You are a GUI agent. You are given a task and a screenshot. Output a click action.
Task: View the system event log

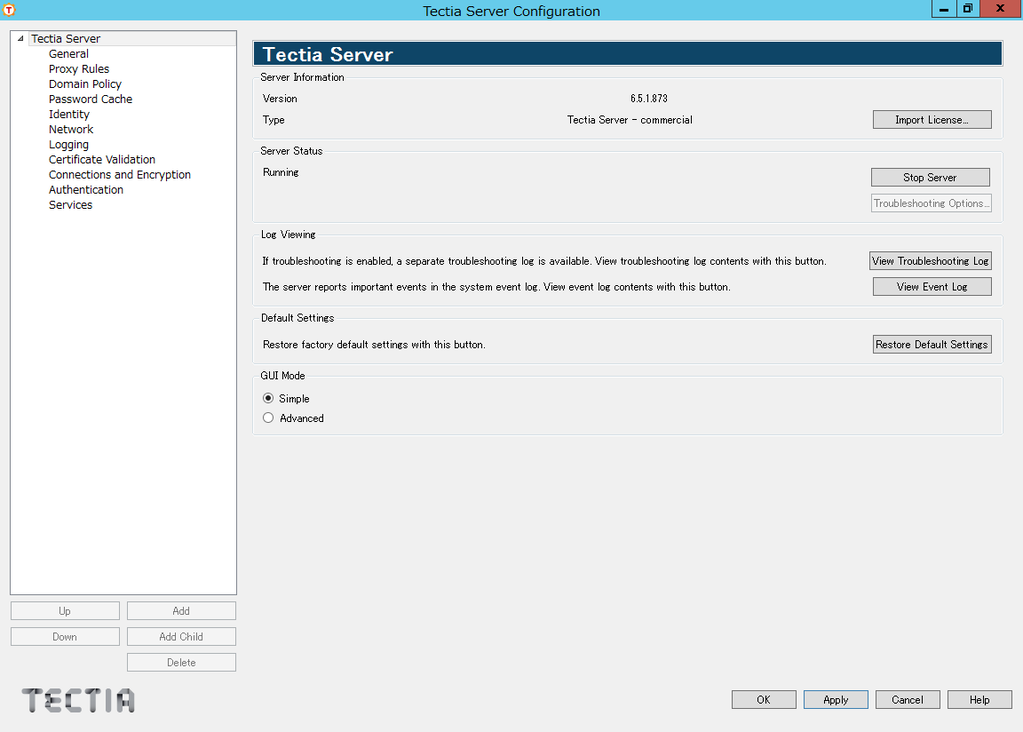(x=932, y=286)
